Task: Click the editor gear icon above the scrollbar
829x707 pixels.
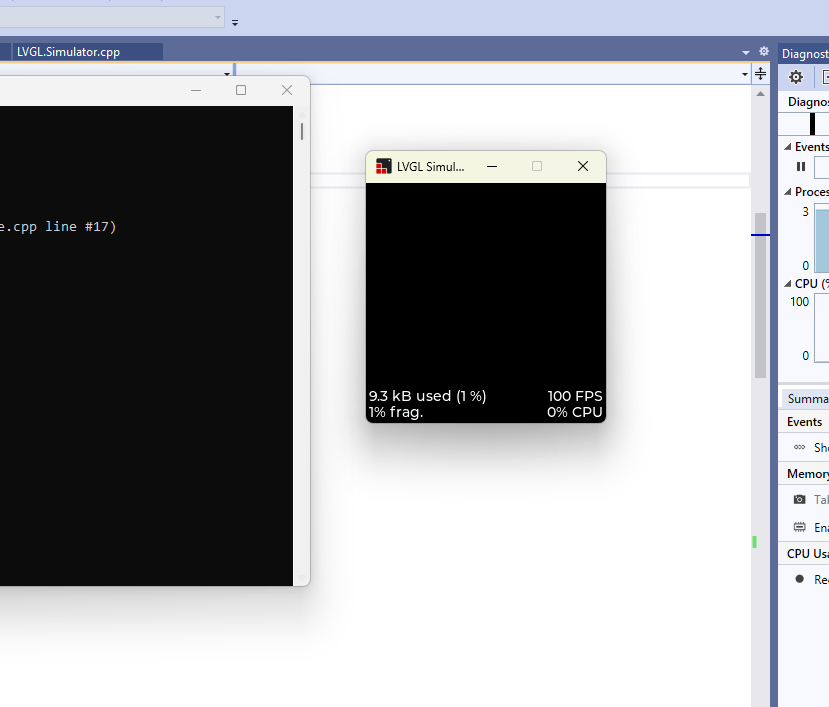Action: (x=763, y=50)
